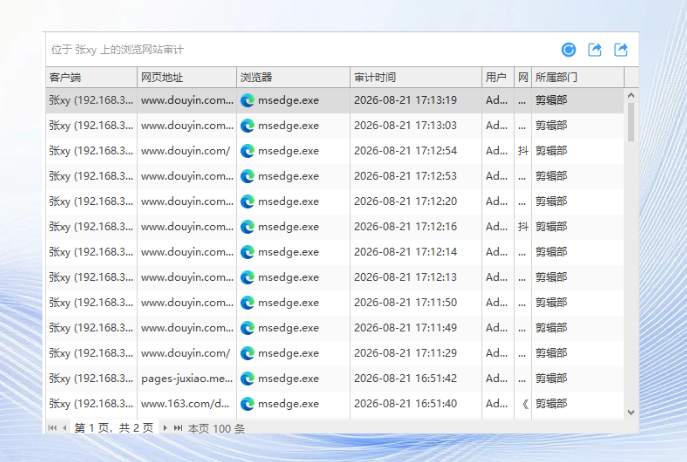Viewport: 687px width, 462px height.
Task: Click Edge icon in the 17:12:16 row
Action: (248, 227)
